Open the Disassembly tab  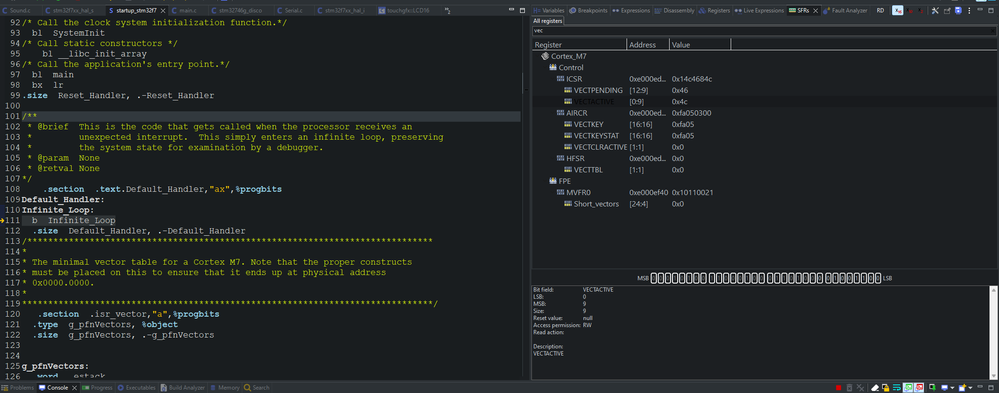coord(675,11)
